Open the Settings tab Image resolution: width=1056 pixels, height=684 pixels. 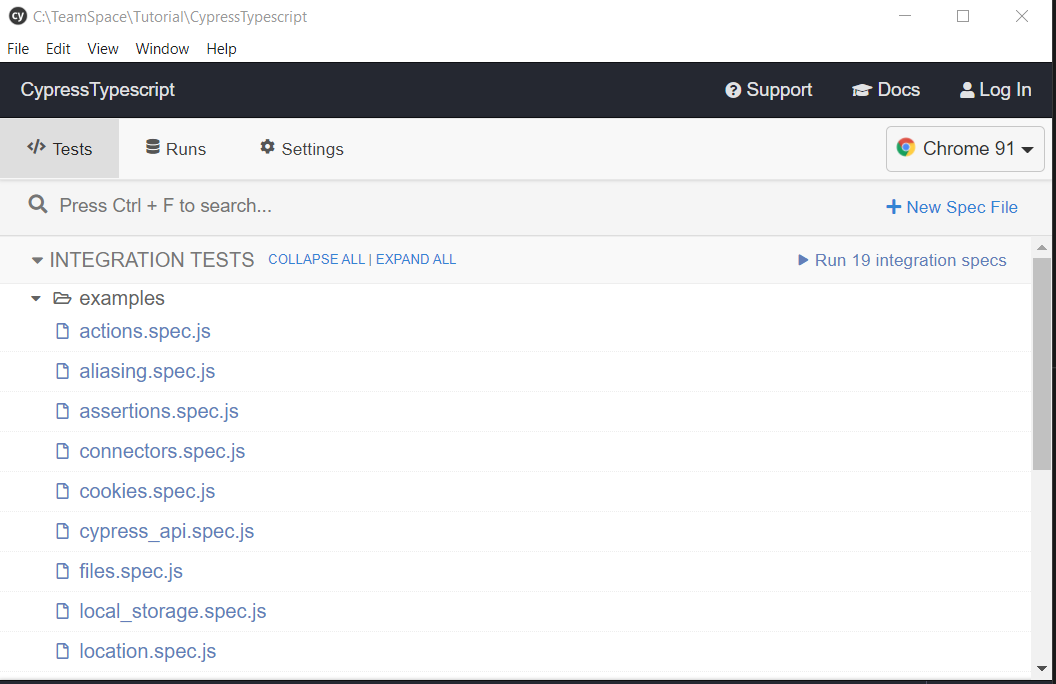[302, 149]
